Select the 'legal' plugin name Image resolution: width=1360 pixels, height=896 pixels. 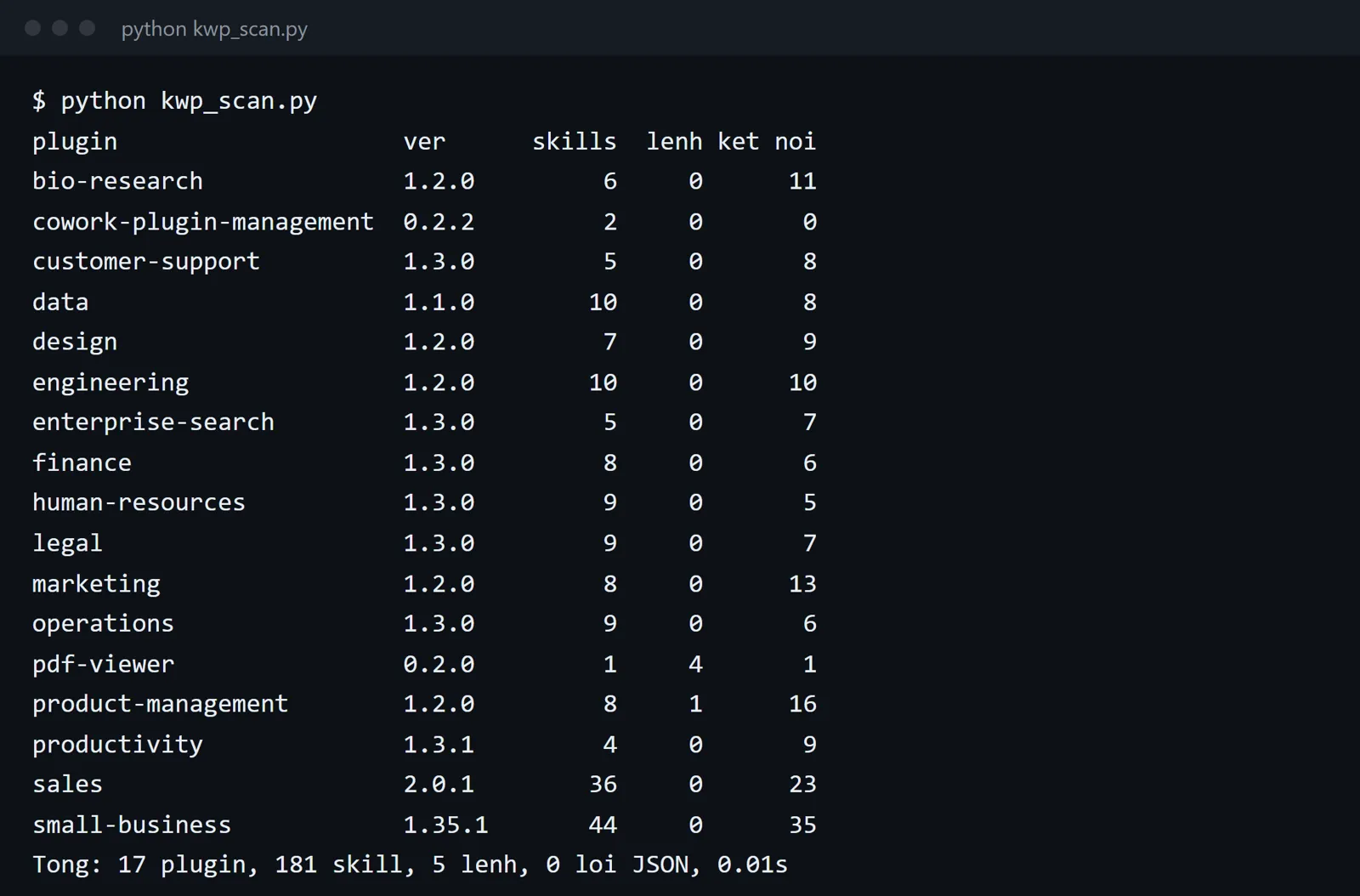tap(67, 543)
